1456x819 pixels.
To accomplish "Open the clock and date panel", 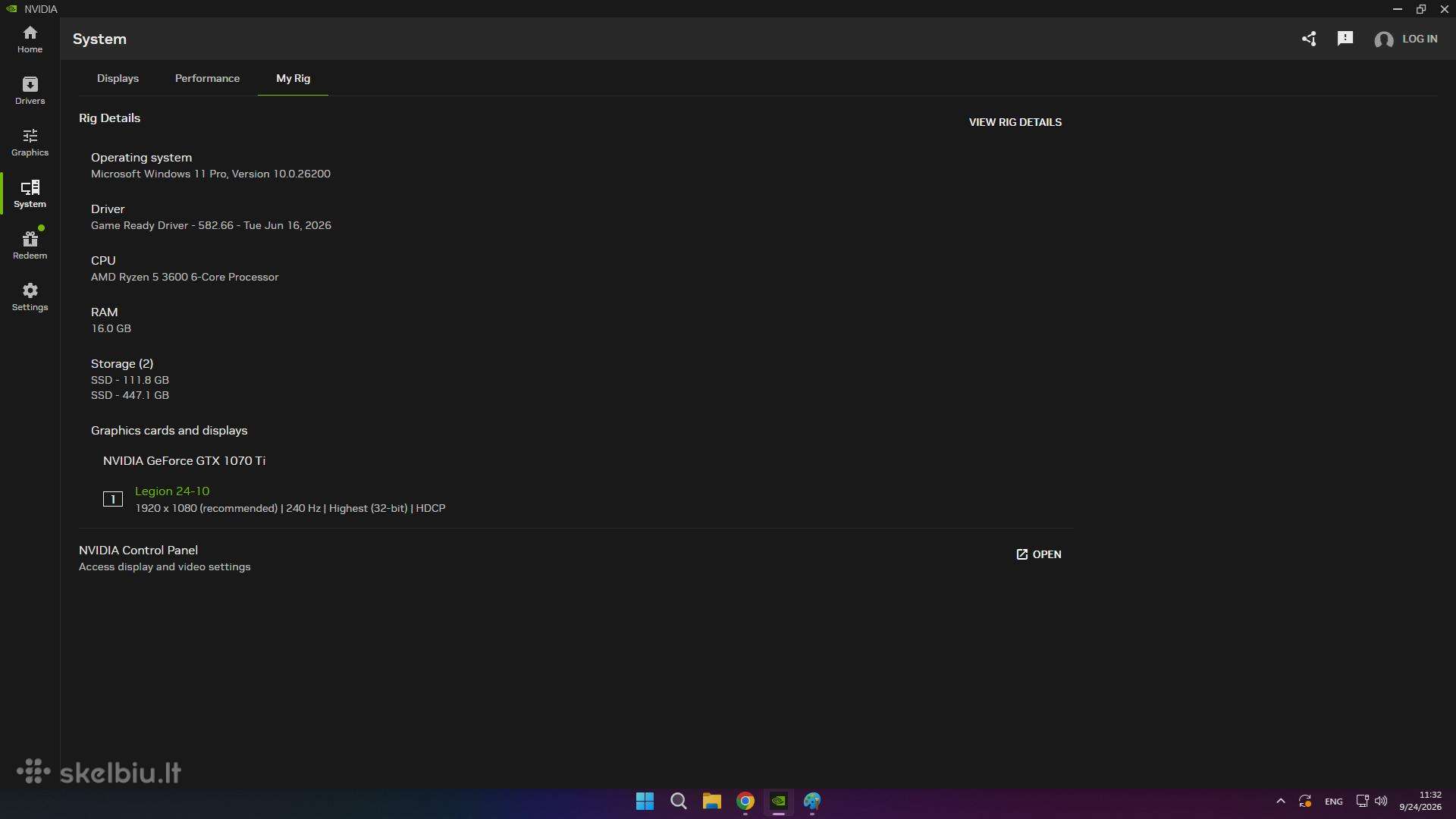I will point(1420,802).
